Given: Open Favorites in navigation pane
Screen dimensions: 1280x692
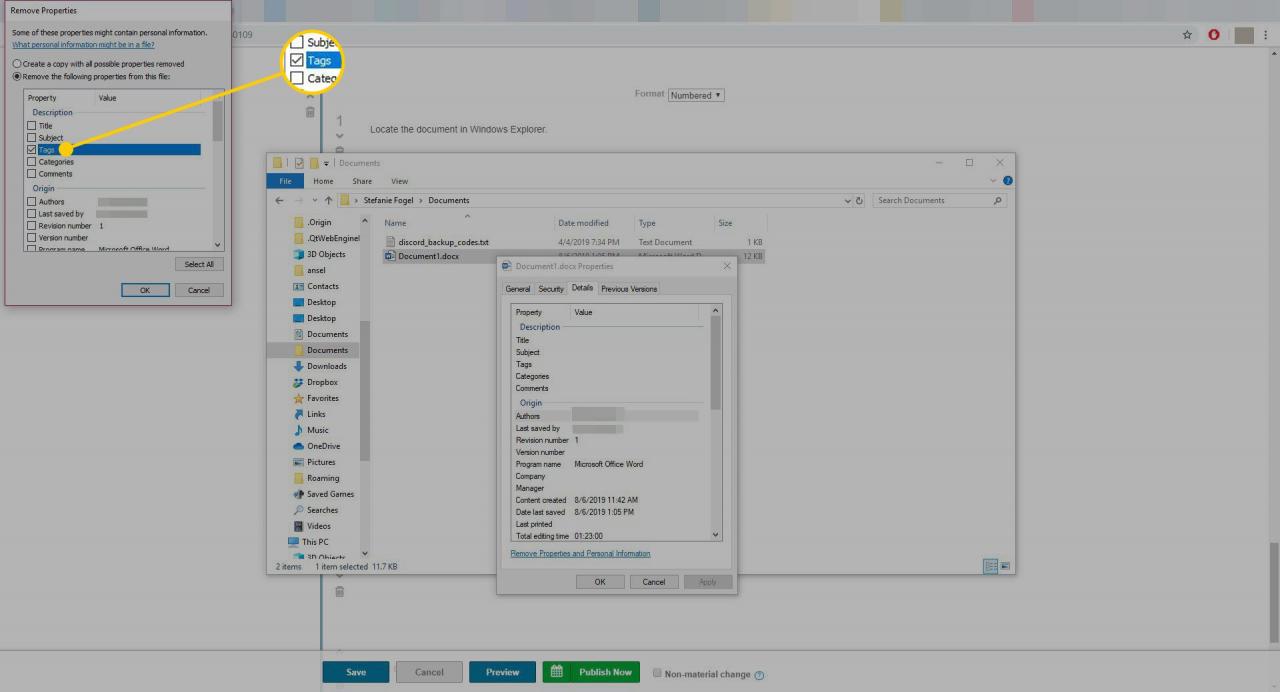Looking at the screenshot, I should [x=323, y=398].
